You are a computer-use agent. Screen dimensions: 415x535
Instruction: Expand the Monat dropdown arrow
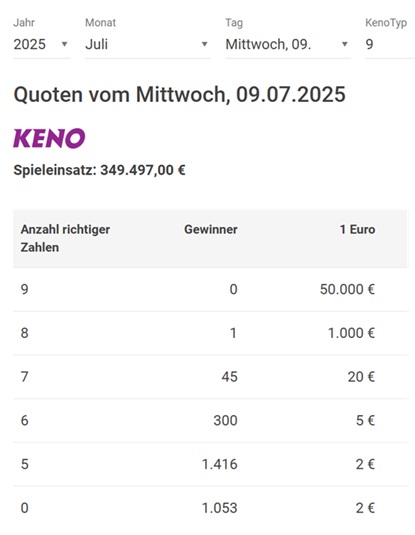pos(204,44)
